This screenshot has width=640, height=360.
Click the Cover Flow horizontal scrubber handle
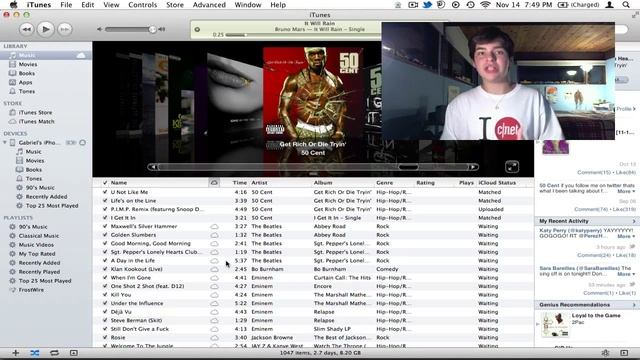tap(408, 167)
